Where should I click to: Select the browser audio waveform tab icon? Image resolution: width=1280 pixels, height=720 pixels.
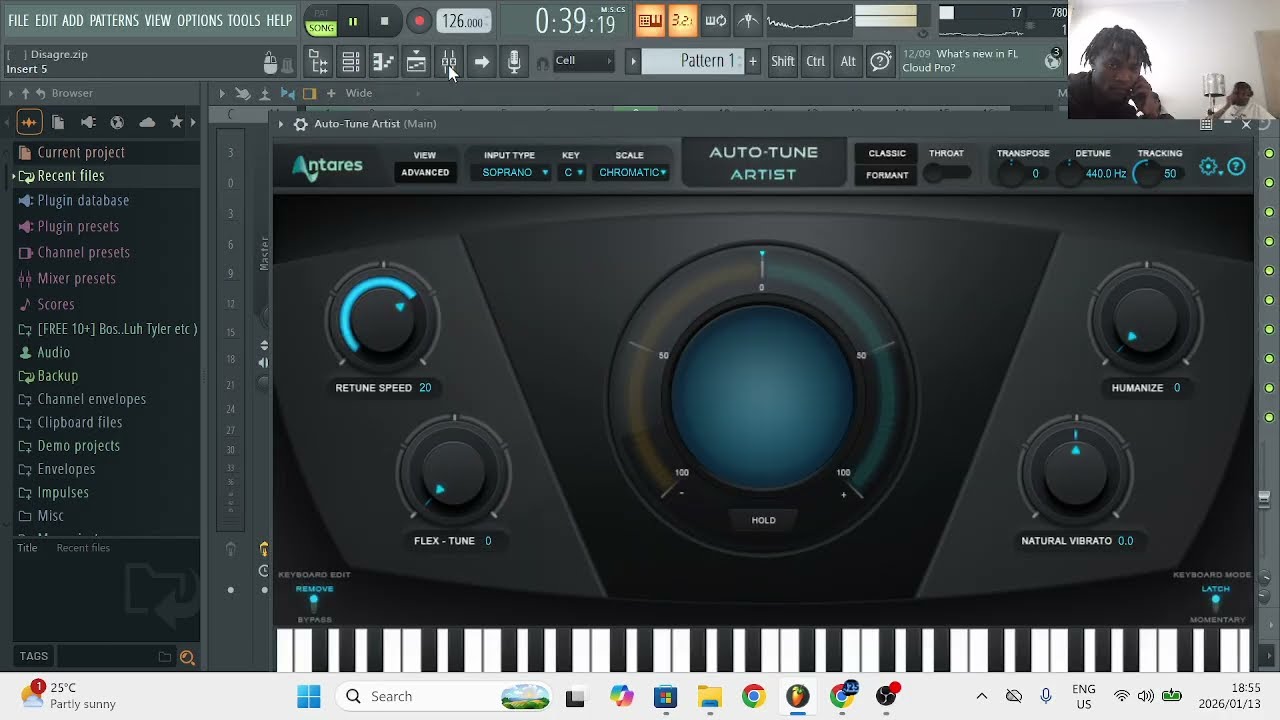tap(28, 122)
